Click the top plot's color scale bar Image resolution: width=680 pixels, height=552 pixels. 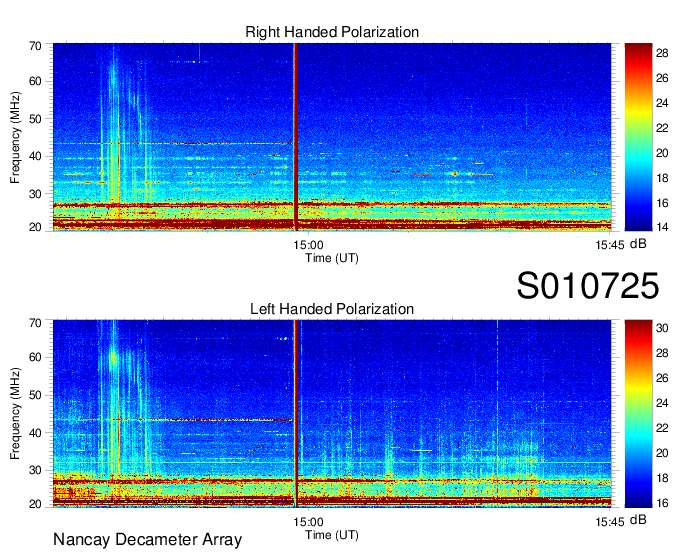[x=638, y=137]
